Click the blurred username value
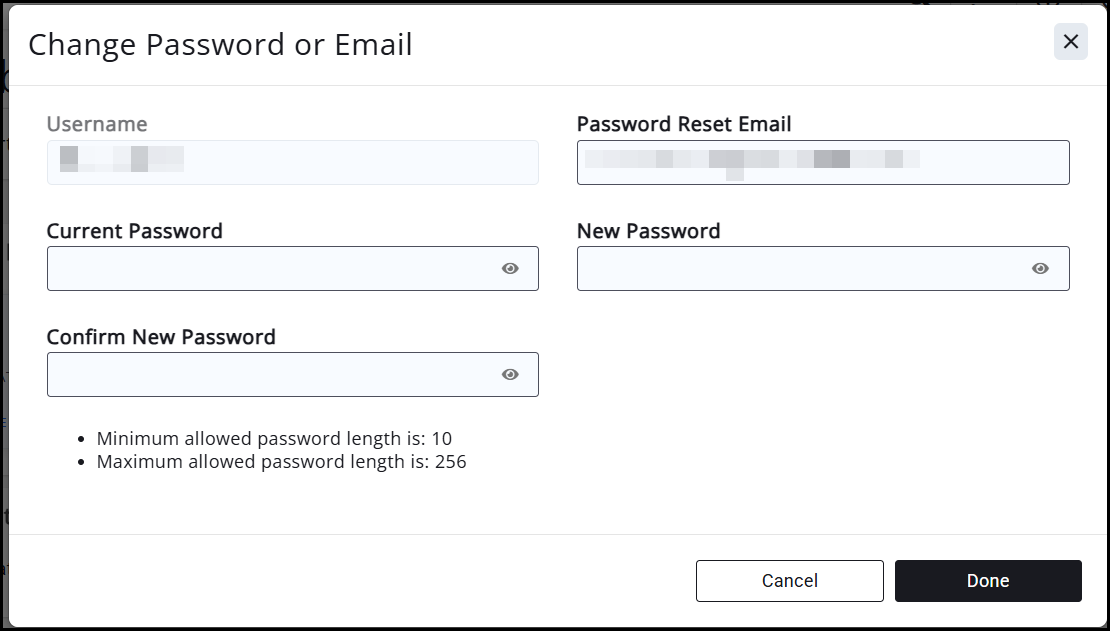The height and width of the screenshot is (631, 1110). (x=121, y=159)
